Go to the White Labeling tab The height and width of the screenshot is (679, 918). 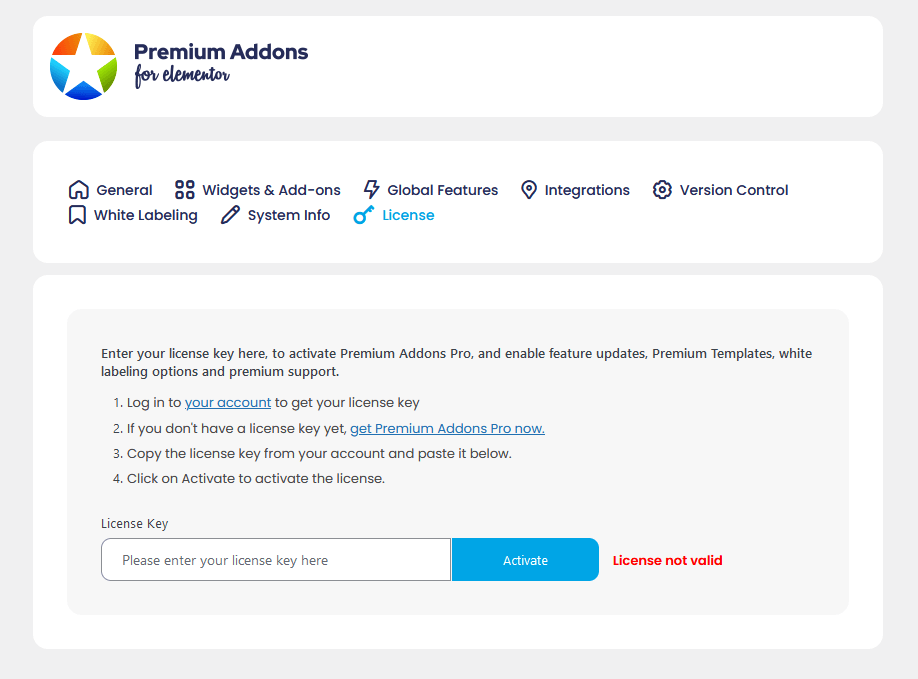145,214
